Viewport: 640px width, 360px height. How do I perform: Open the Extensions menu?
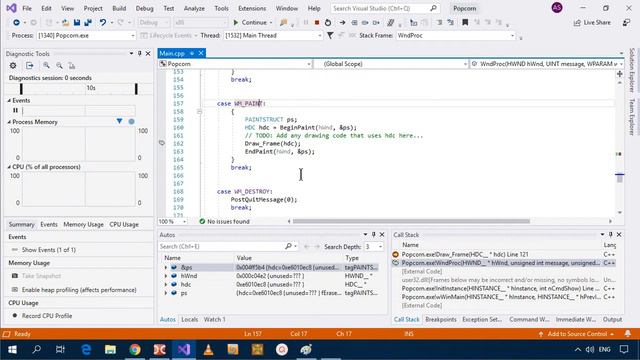(252, 8)
